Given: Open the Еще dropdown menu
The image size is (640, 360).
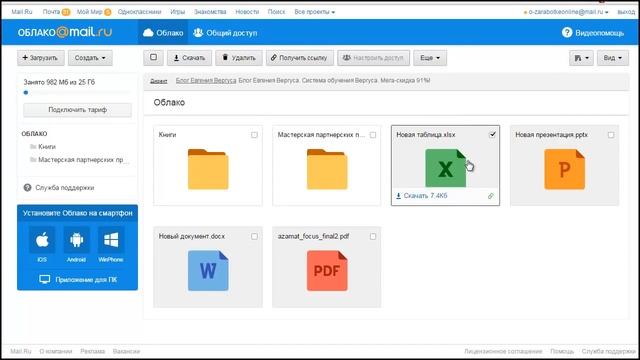Looking at the screenshot, I should click(x=430, y=58).
